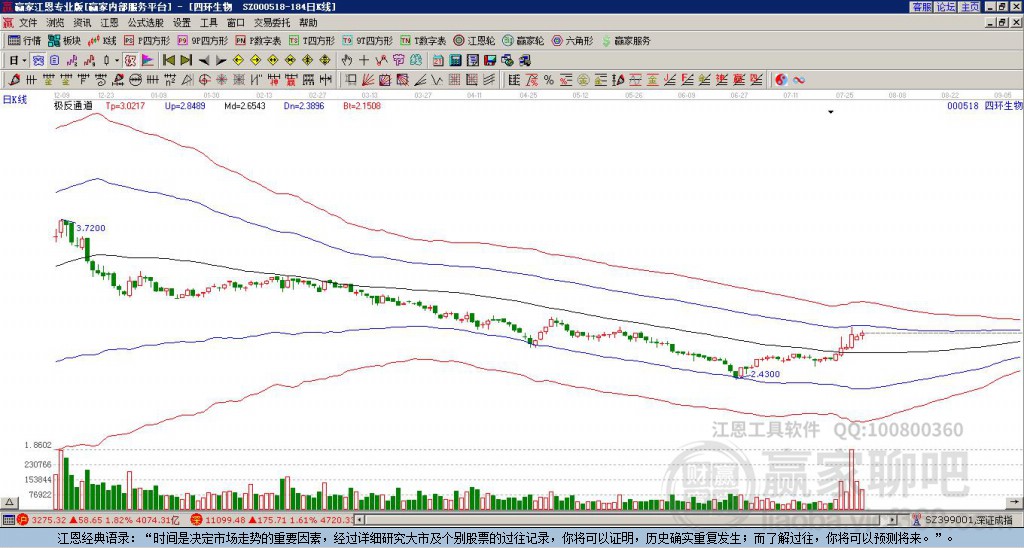This screenshot has width=1024, height=548.
Task: Switch to the K线 chart view
Action: tap(102, 40)
